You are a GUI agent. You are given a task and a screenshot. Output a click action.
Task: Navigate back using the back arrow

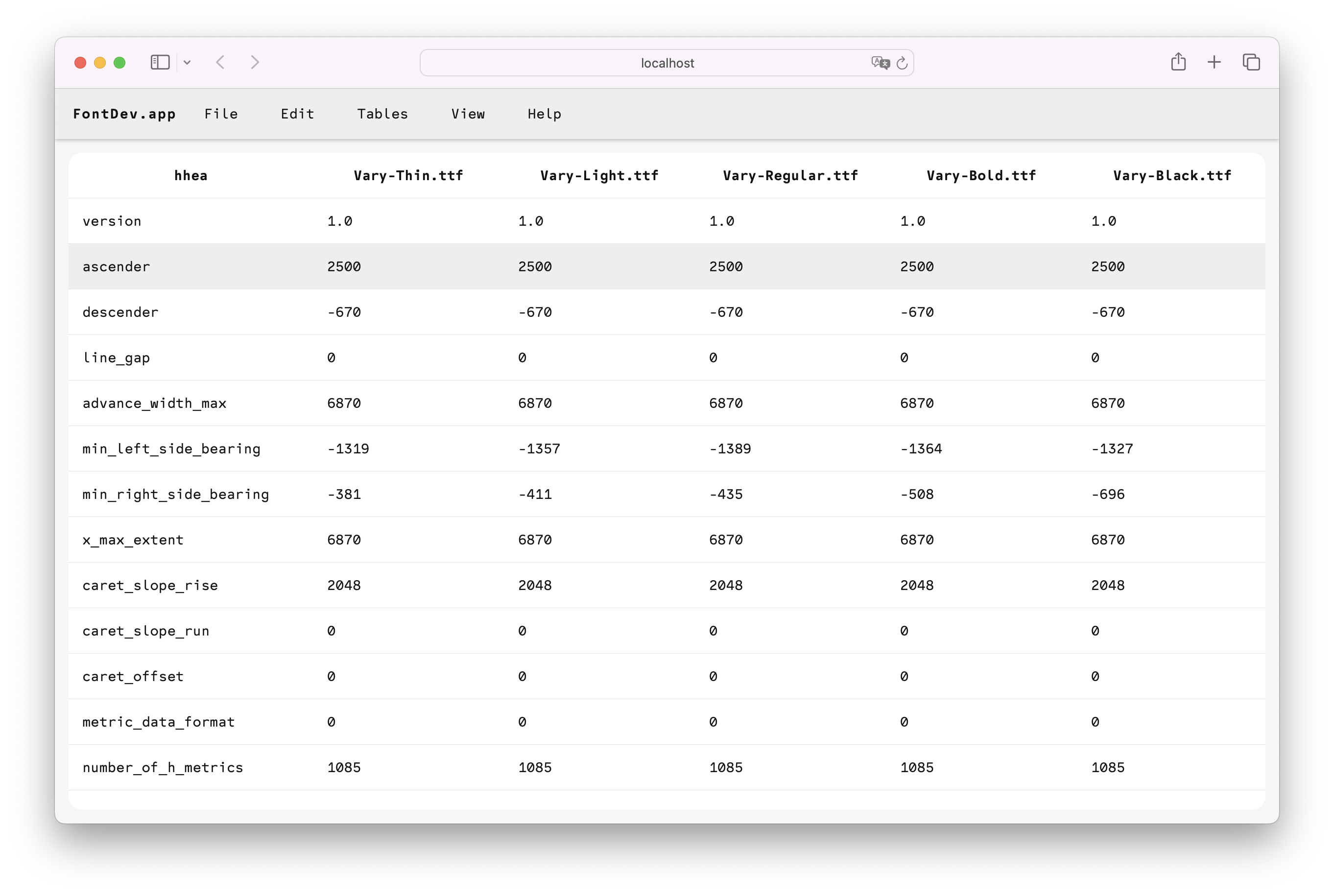tap(220, 62)
